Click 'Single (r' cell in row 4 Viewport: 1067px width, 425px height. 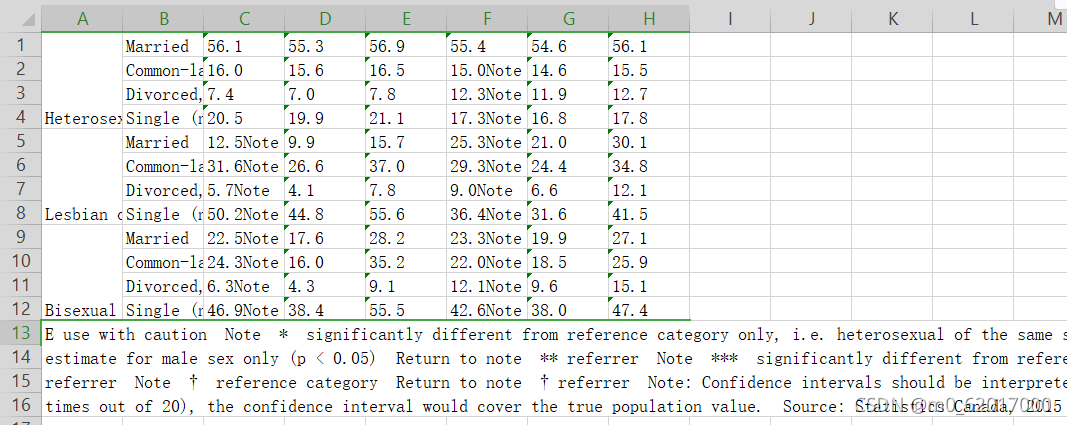pos(163,118)
